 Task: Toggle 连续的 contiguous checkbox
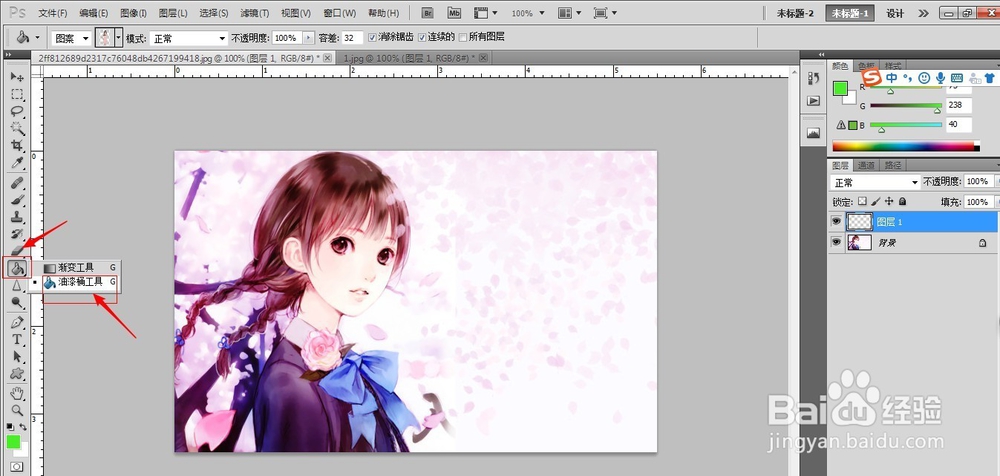pyautogui.click(x=422, y=38)
